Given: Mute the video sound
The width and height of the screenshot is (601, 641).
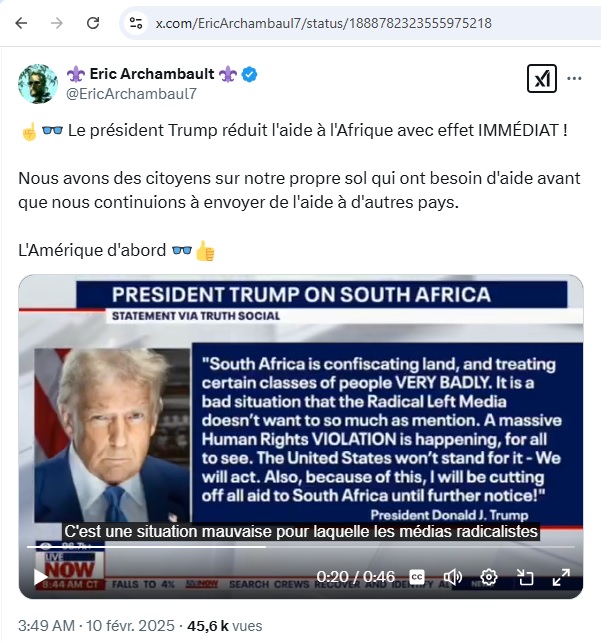Looking at the screenshot, I should click(x=453, y=577).
